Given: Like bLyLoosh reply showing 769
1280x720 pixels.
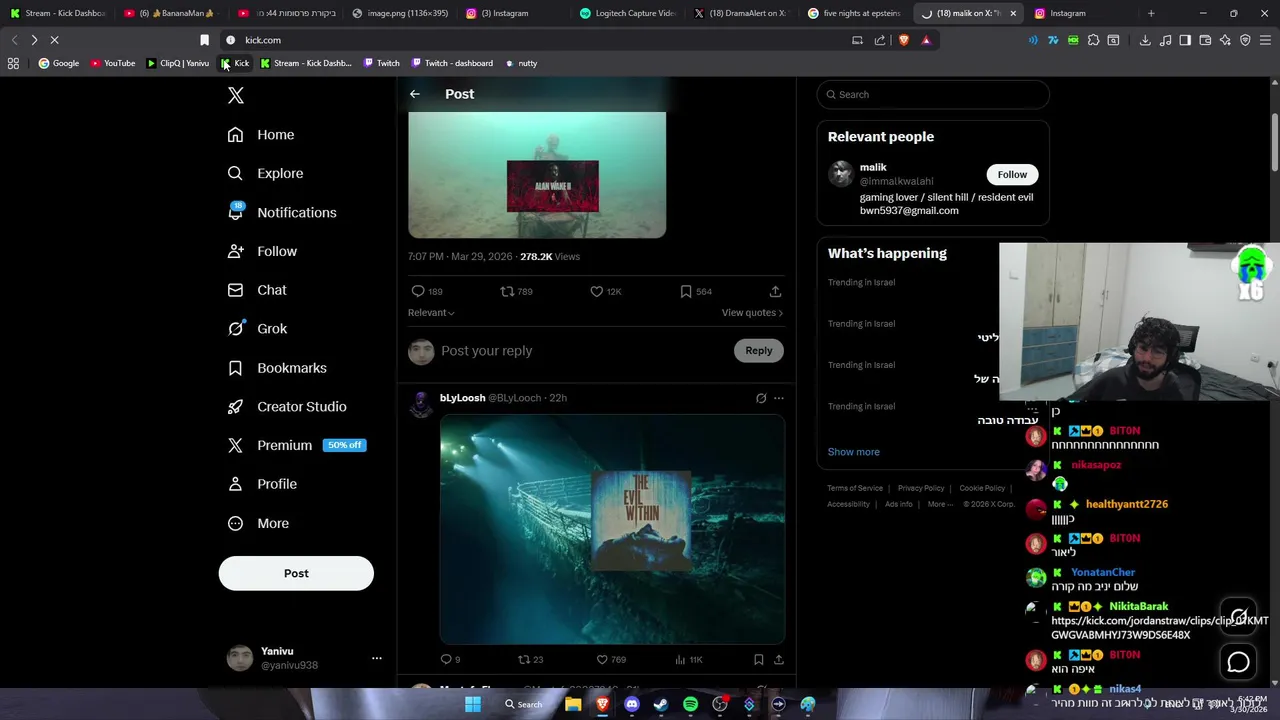Looking at the screenshot, I should point(611,659).
